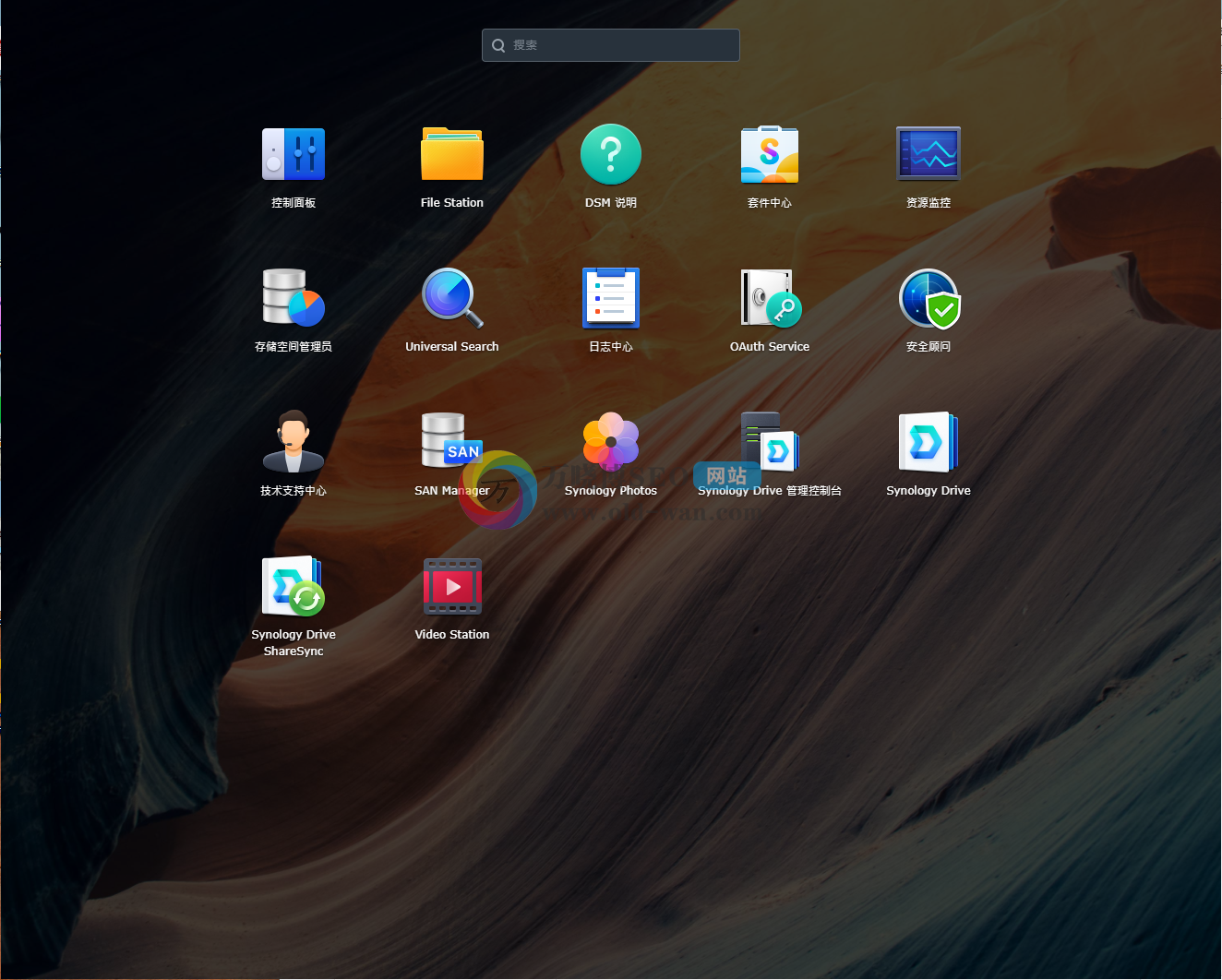Open 套件中心 package center icon

[x=770, y=154]
